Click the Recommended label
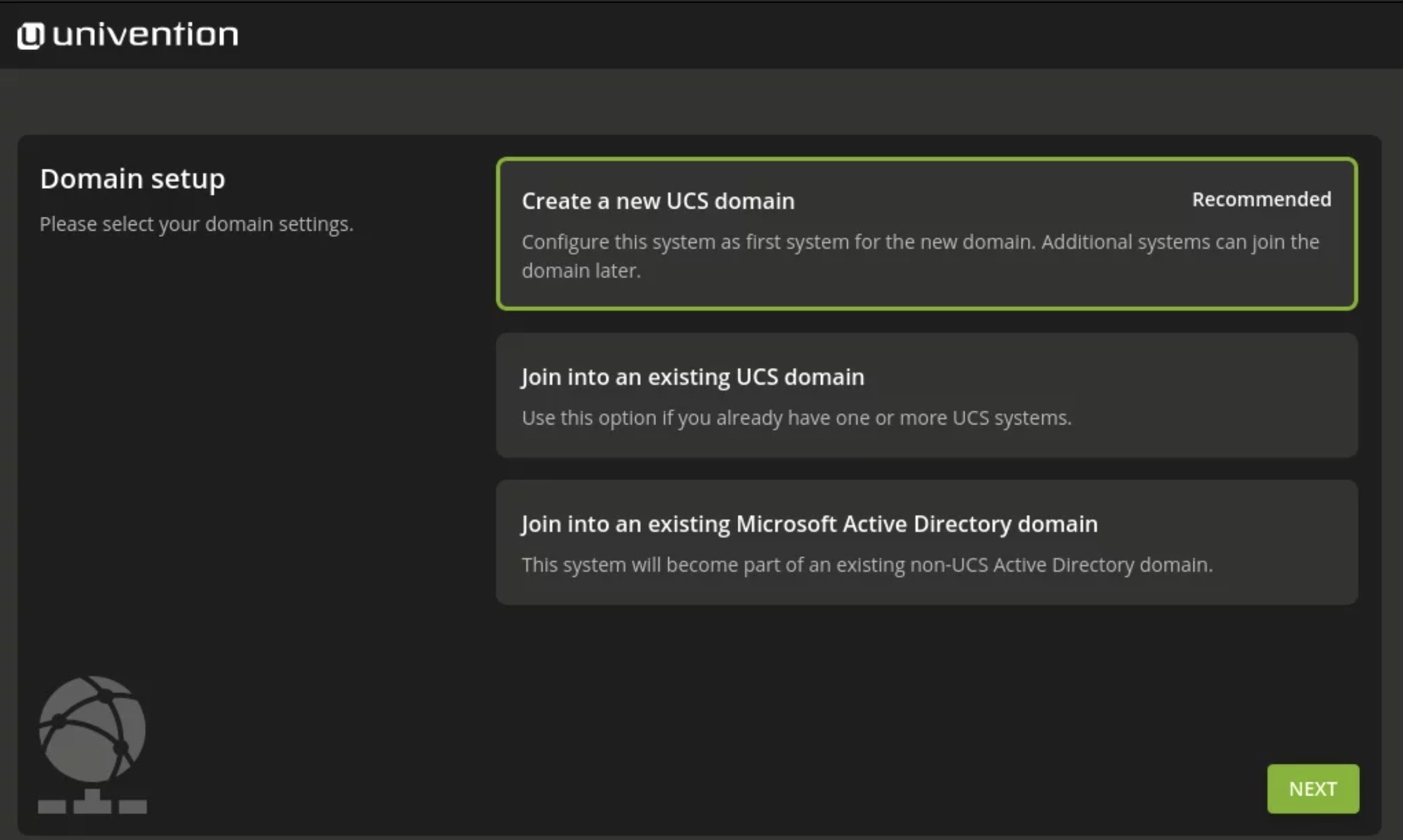Screen dimensions: 1403x840 pos(1262,199)
